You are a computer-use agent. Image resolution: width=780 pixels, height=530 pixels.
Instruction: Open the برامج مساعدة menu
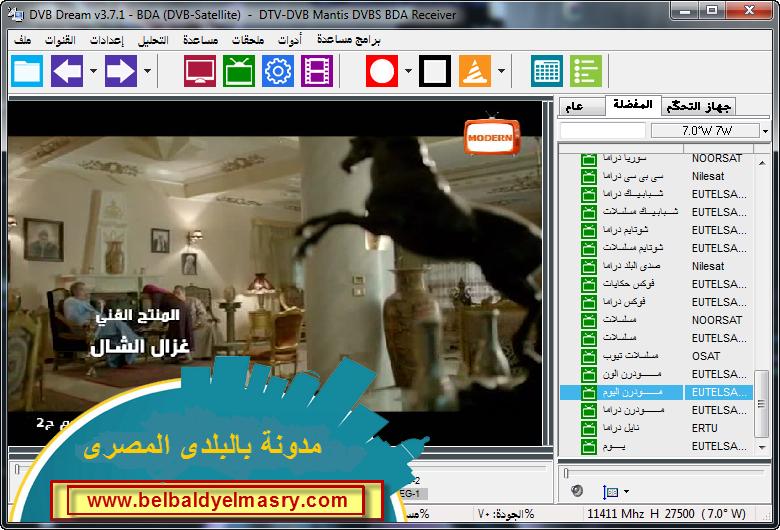[x=348, y=40]
